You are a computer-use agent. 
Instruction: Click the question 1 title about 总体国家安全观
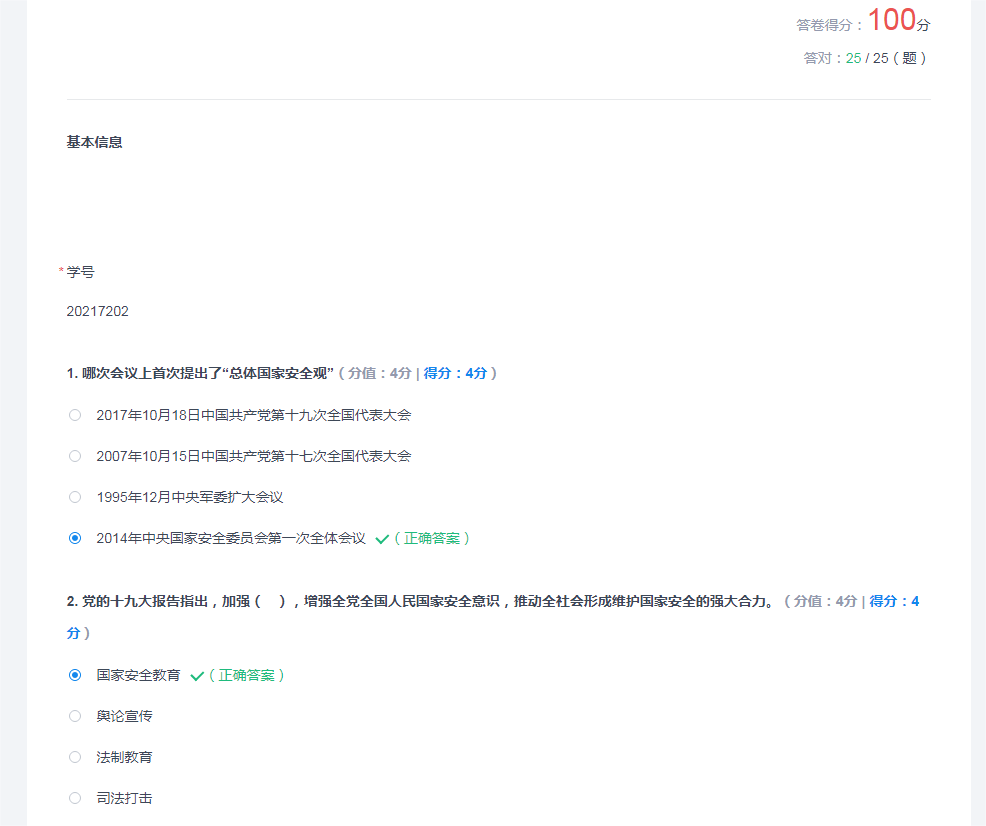(x=200, y=373)
